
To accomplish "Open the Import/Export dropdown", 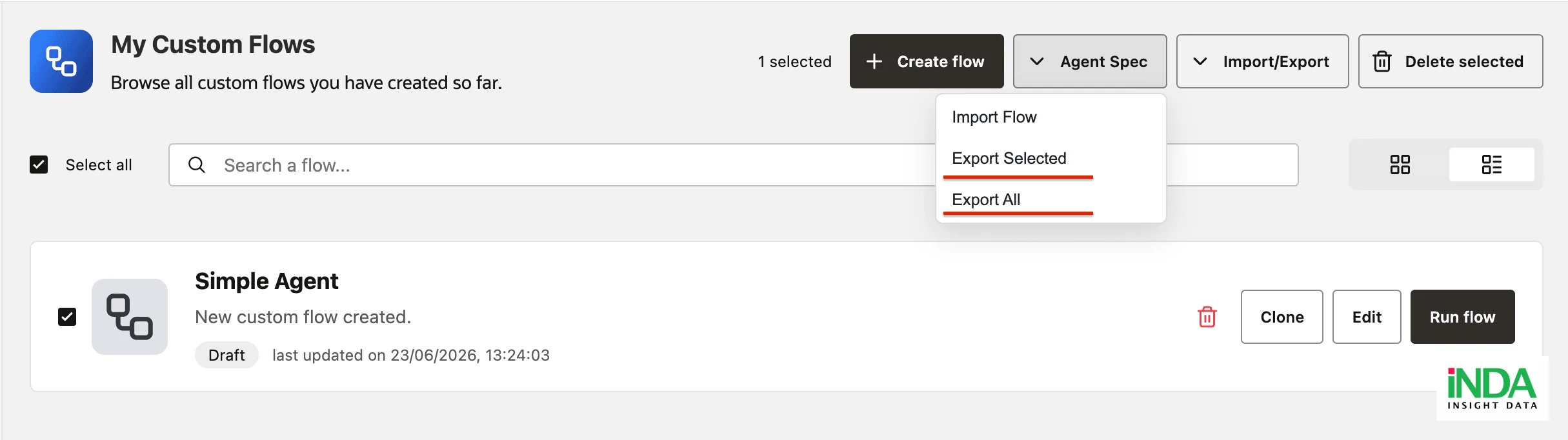I will click(1262, 61).
